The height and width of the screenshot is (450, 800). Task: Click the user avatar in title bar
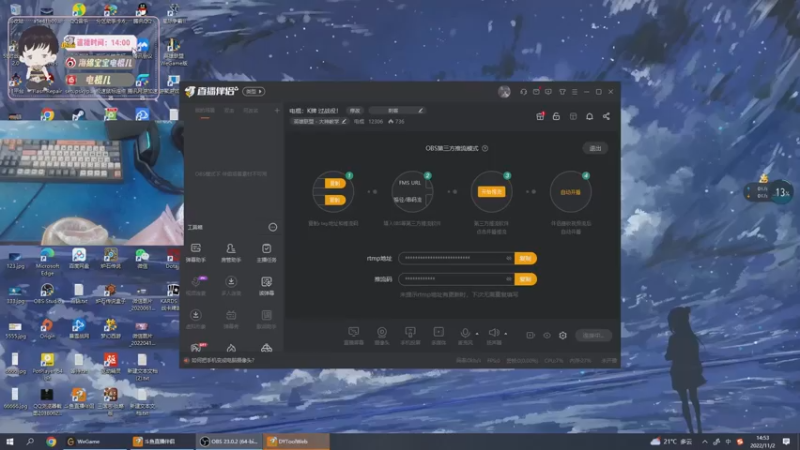tap(504, 92)
